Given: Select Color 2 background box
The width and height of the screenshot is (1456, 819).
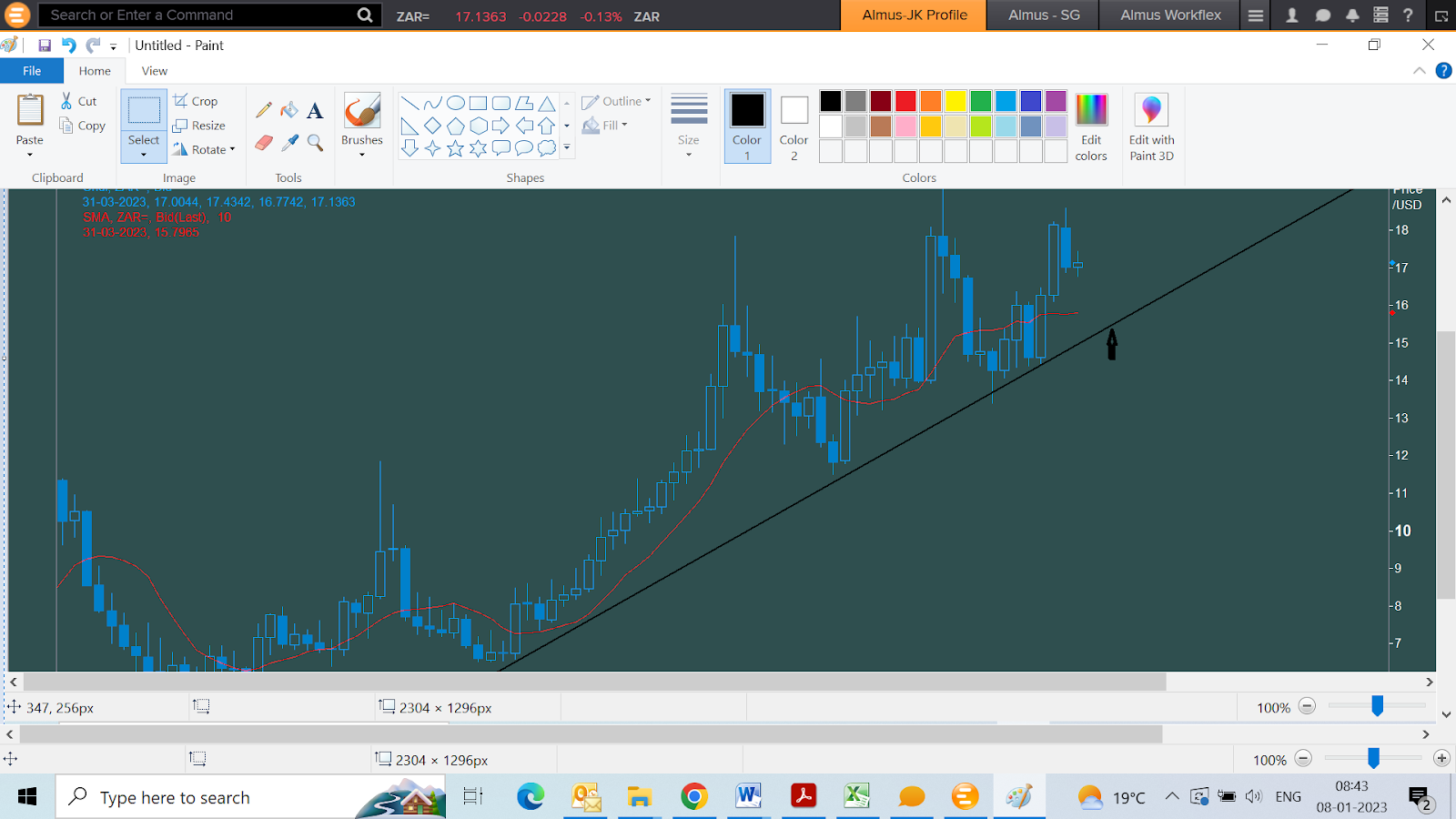Looking at the screenshot, I should pos(794,126).
